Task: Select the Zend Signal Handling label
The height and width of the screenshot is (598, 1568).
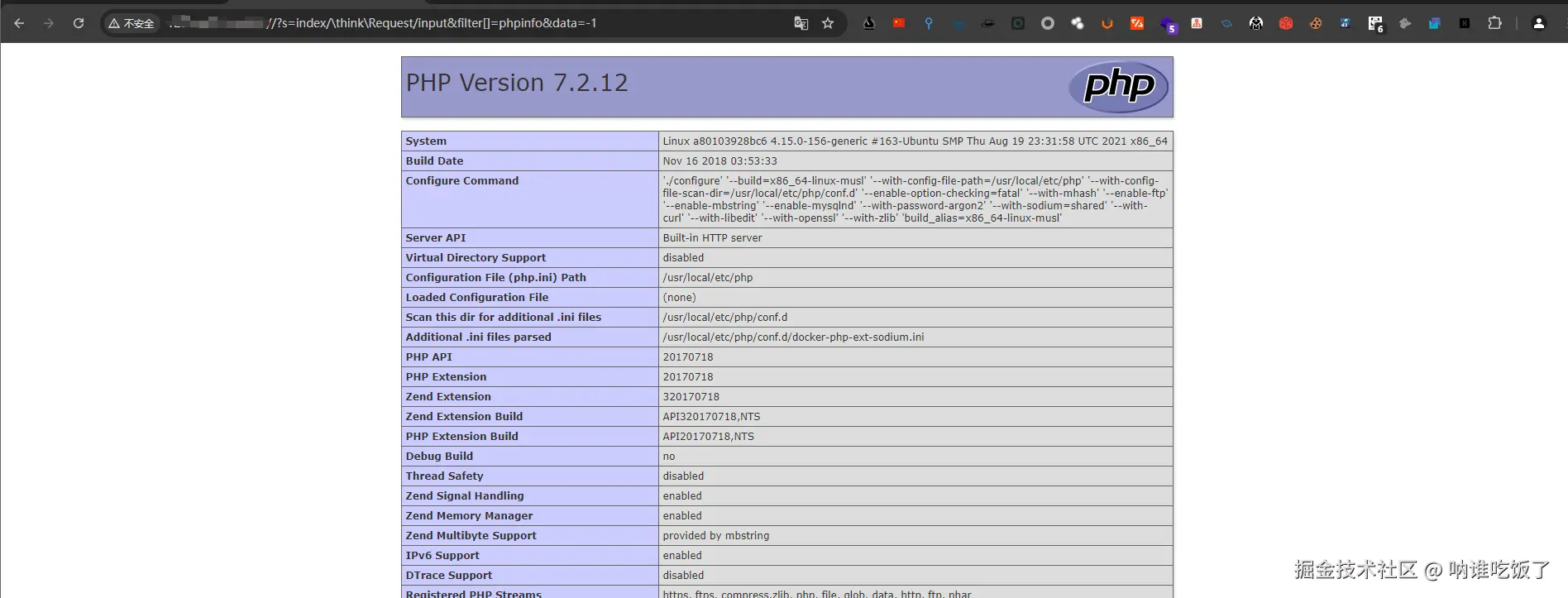Action: 464,496
